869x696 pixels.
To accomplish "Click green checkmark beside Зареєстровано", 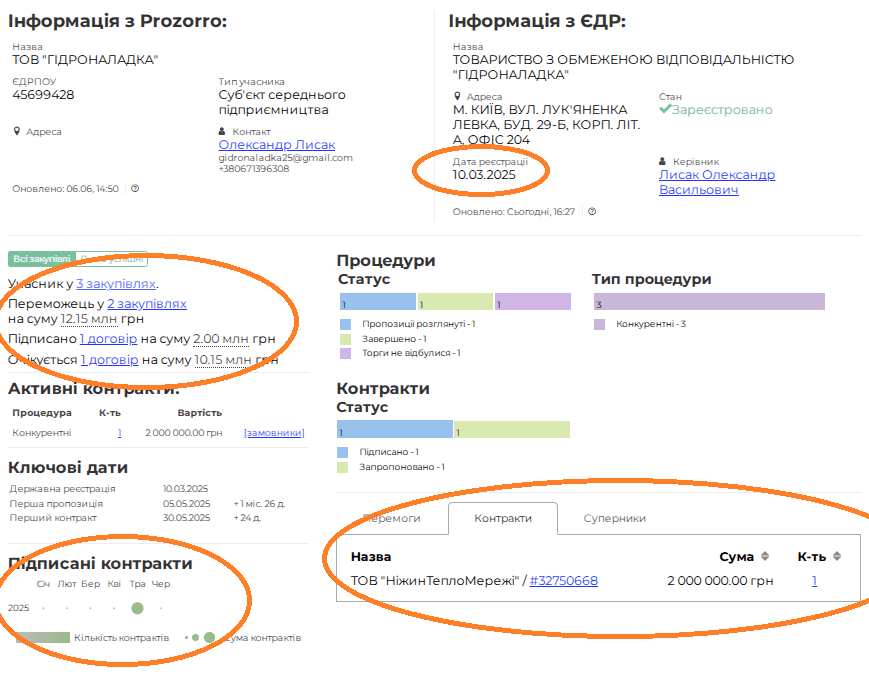I will coord(664,109).
